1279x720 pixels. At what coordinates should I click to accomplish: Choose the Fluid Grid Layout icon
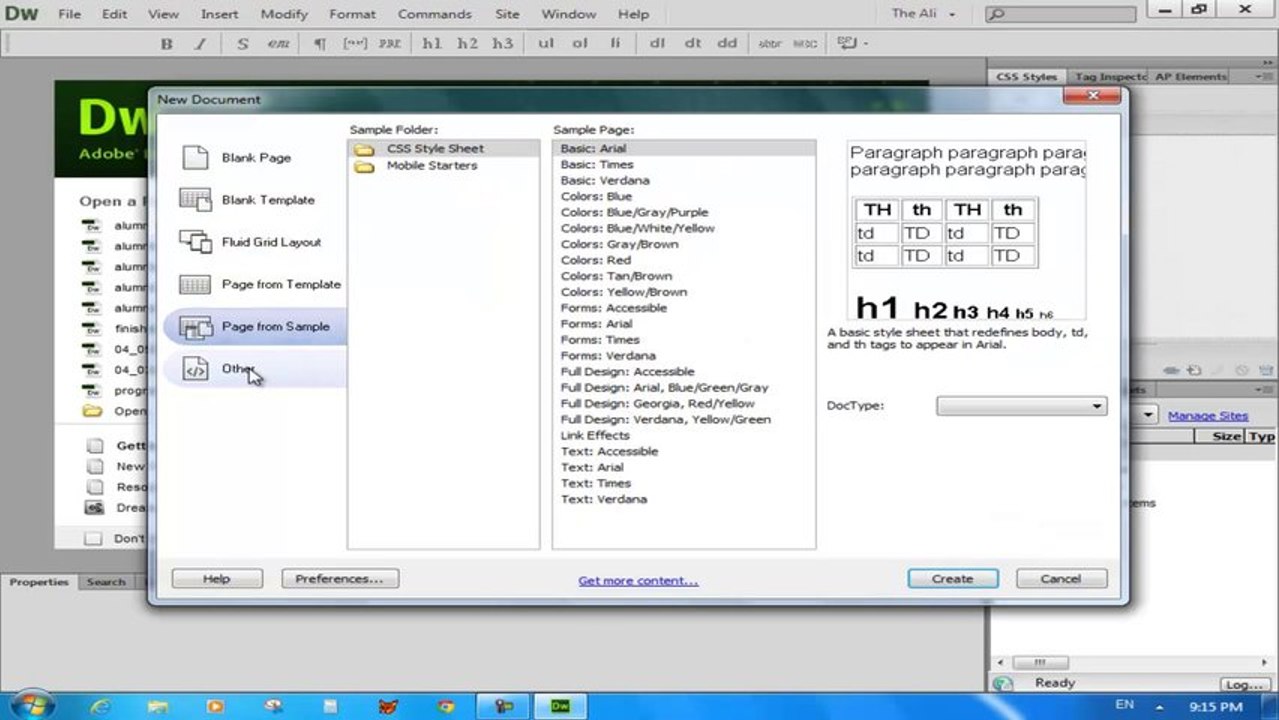click(x=195, y=242)
